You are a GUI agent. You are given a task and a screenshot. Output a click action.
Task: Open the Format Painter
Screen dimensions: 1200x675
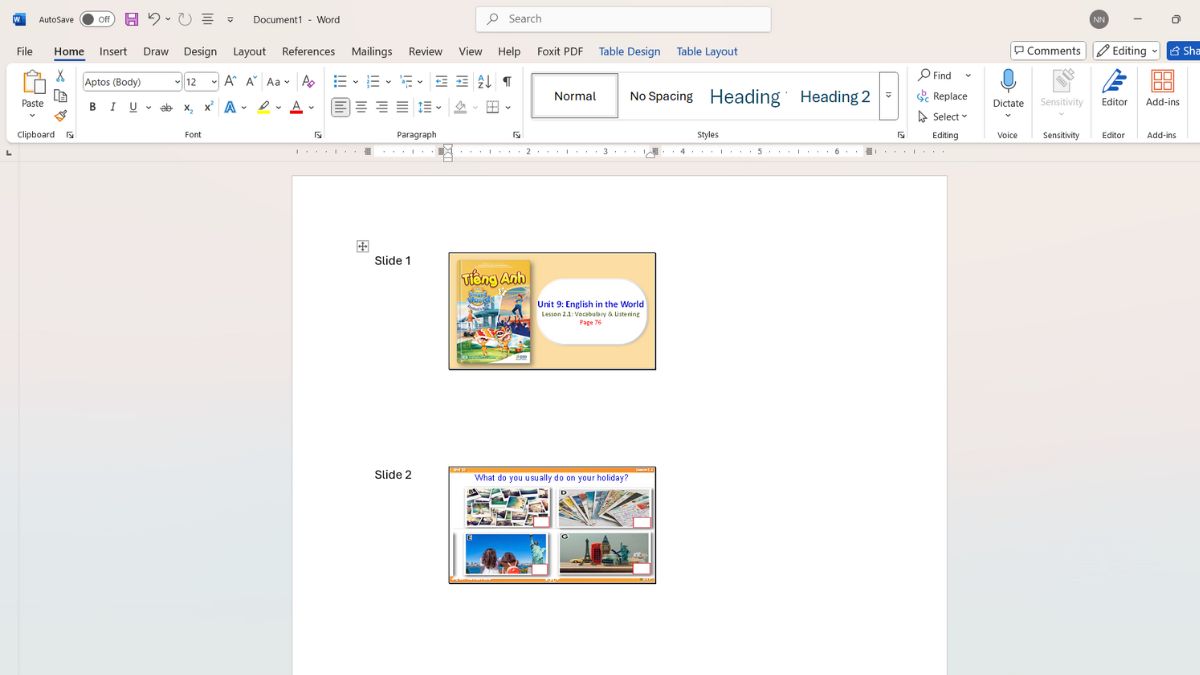pyautogui.click(x=60, y=115)
